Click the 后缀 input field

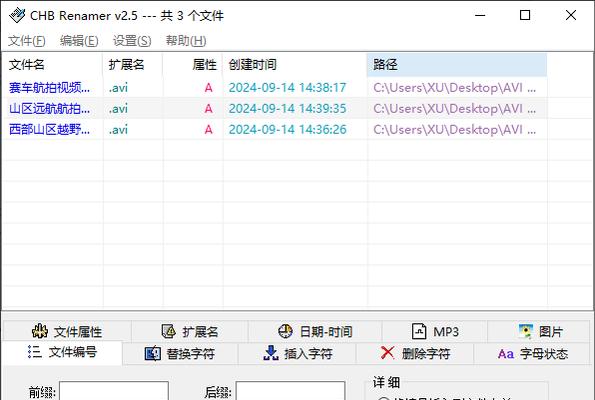click(290, 391)
